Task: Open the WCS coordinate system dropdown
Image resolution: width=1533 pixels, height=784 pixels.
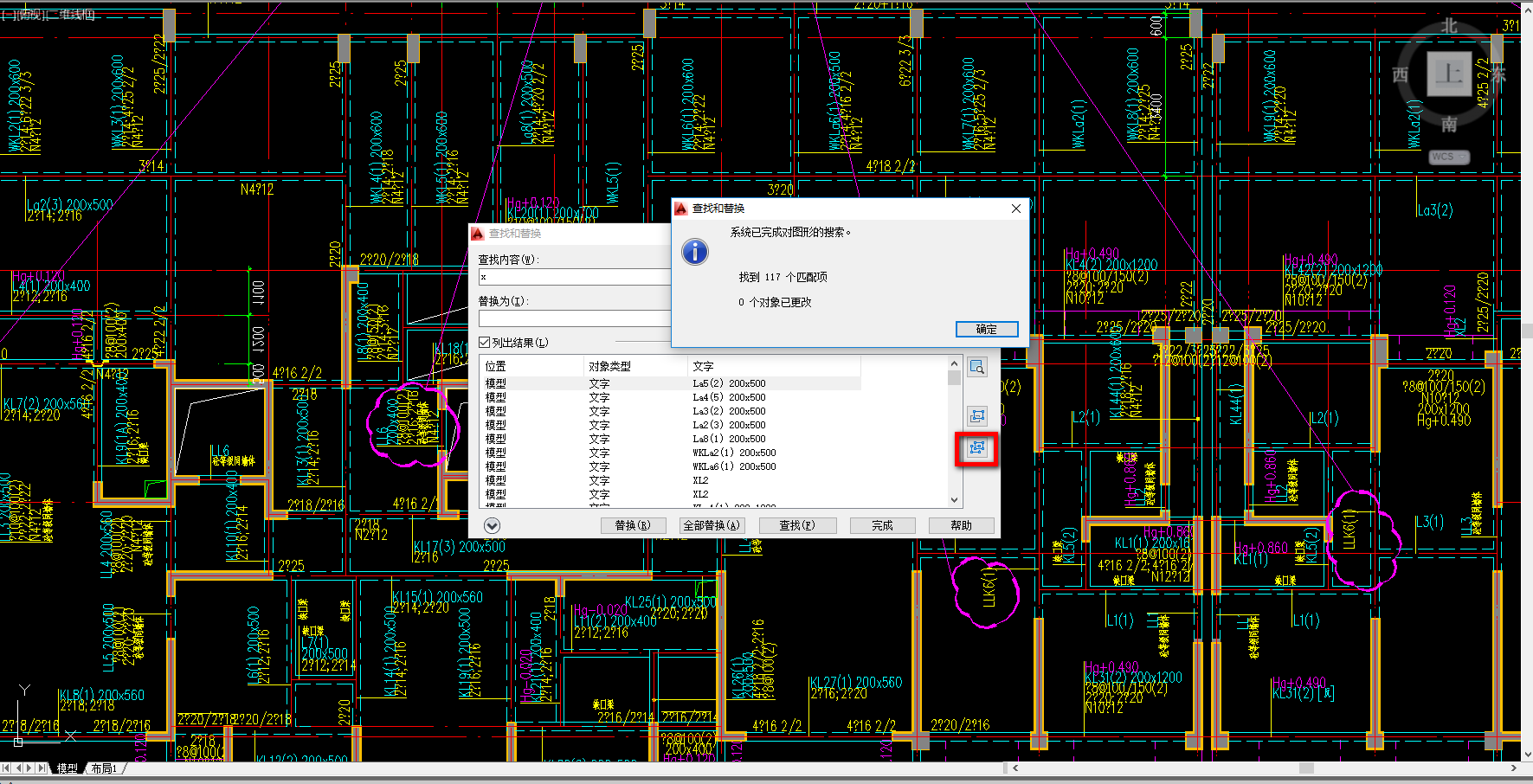Action: click(1449, 157)
